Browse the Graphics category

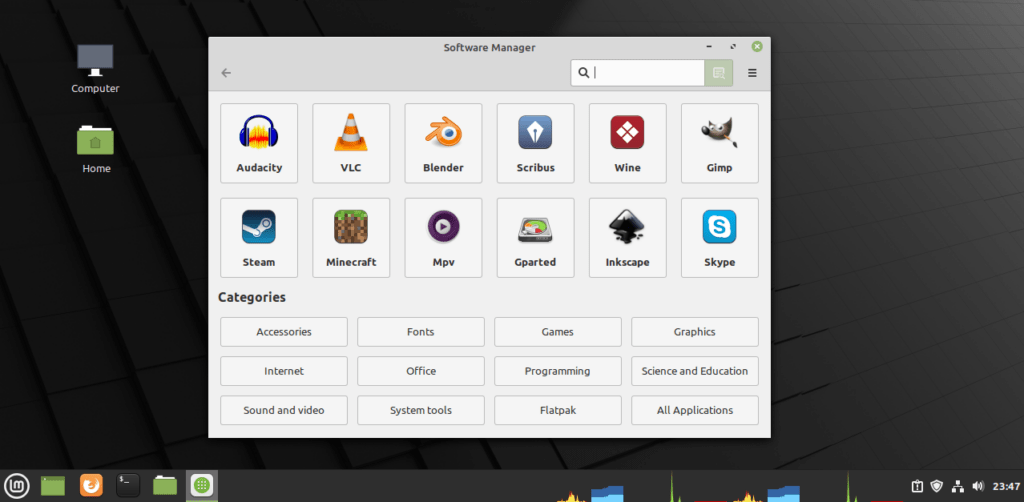(x=695, y=332)
